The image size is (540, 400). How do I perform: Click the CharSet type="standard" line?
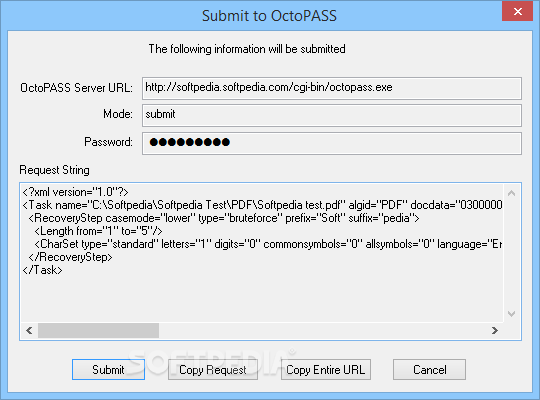pos(268,244)
